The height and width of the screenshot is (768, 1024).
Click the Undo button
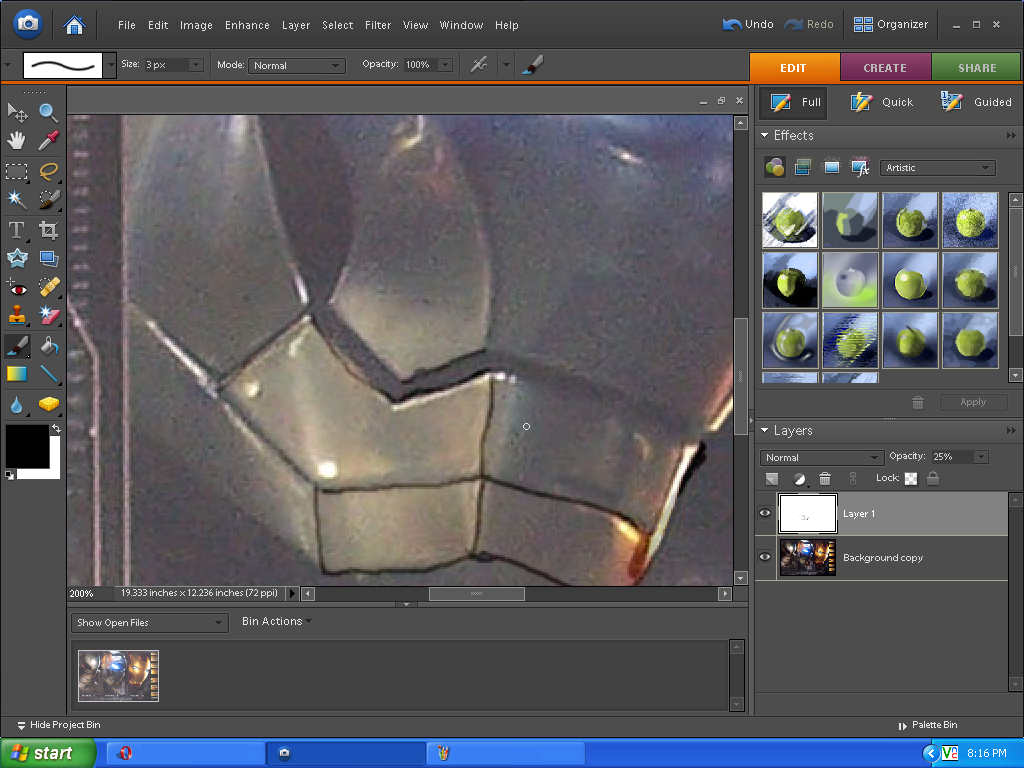coord(748,24)
